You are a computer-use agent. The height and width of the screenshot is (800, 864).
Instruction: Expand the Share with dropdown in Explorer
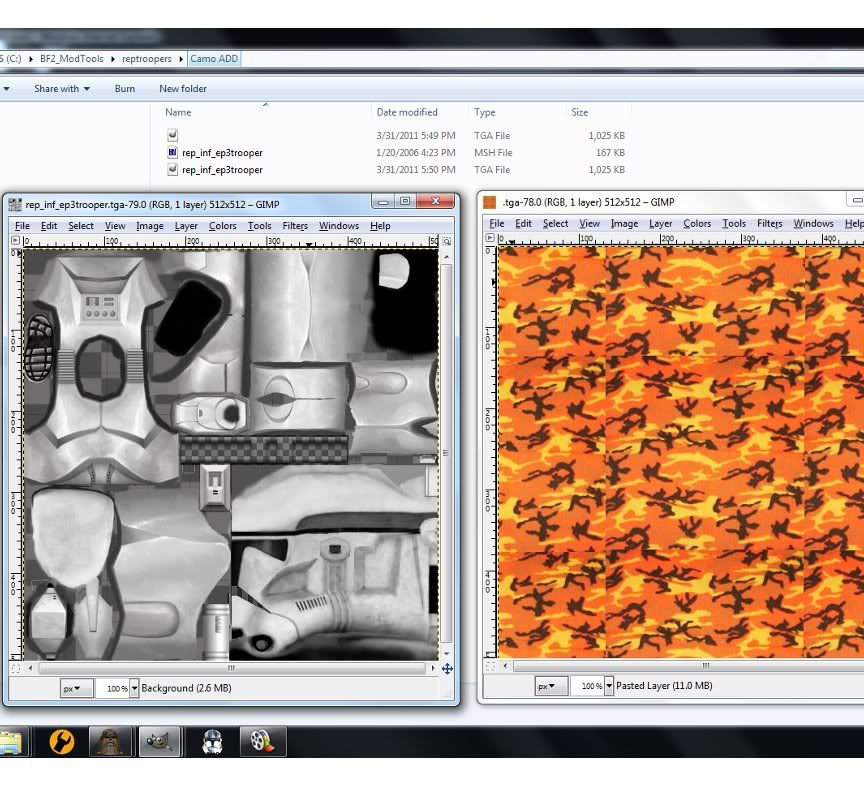[62, 88]
